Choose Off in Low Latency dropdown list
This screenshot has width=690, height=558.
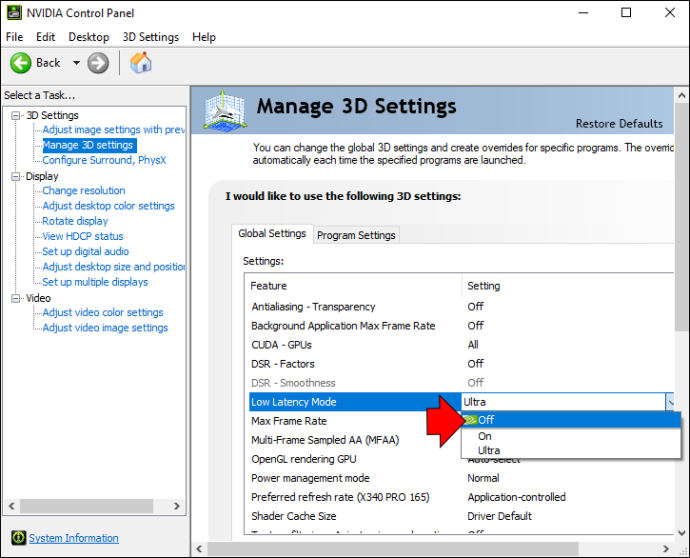571,420
